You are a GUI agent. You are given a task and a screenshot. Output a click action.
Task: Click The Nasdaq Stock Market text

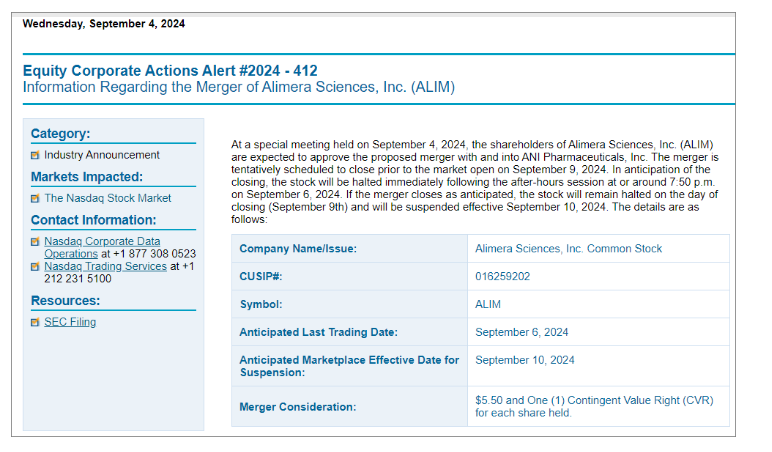tap(108, 198)
